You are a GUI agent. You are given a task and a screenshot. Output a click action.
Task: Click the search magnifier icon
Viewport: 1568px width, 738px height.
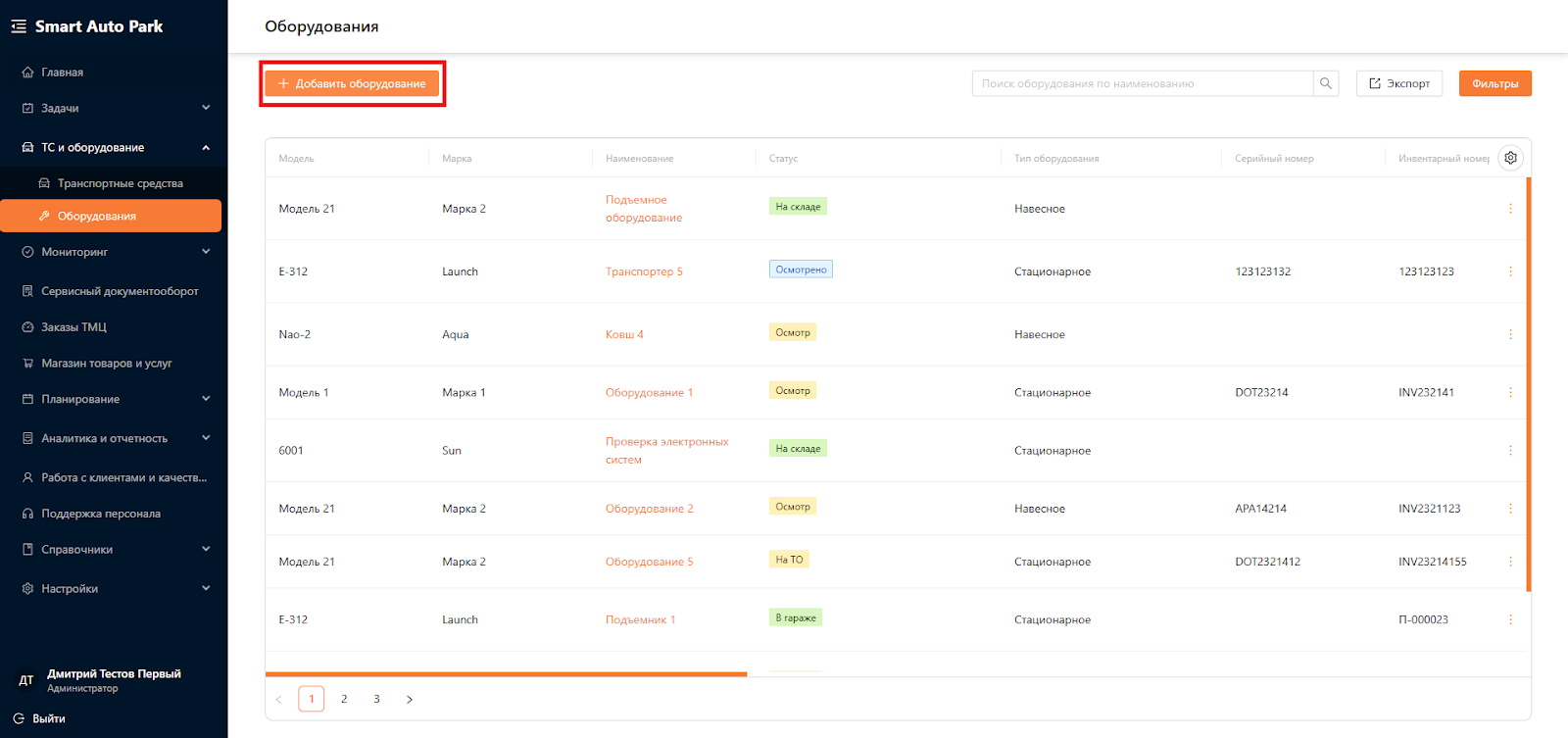tap(1326, 83)
